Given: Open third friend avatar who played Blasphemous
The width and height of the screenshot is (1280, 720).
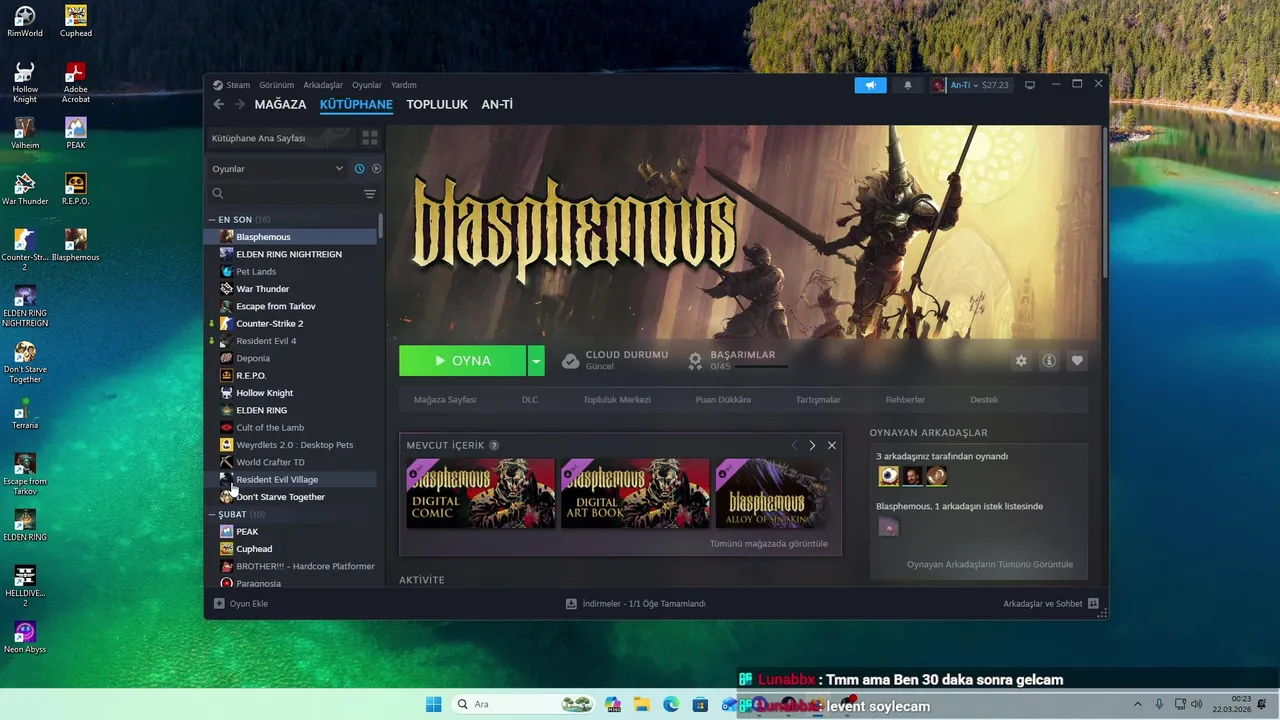Looking at the screenshot, I should 936,476.
